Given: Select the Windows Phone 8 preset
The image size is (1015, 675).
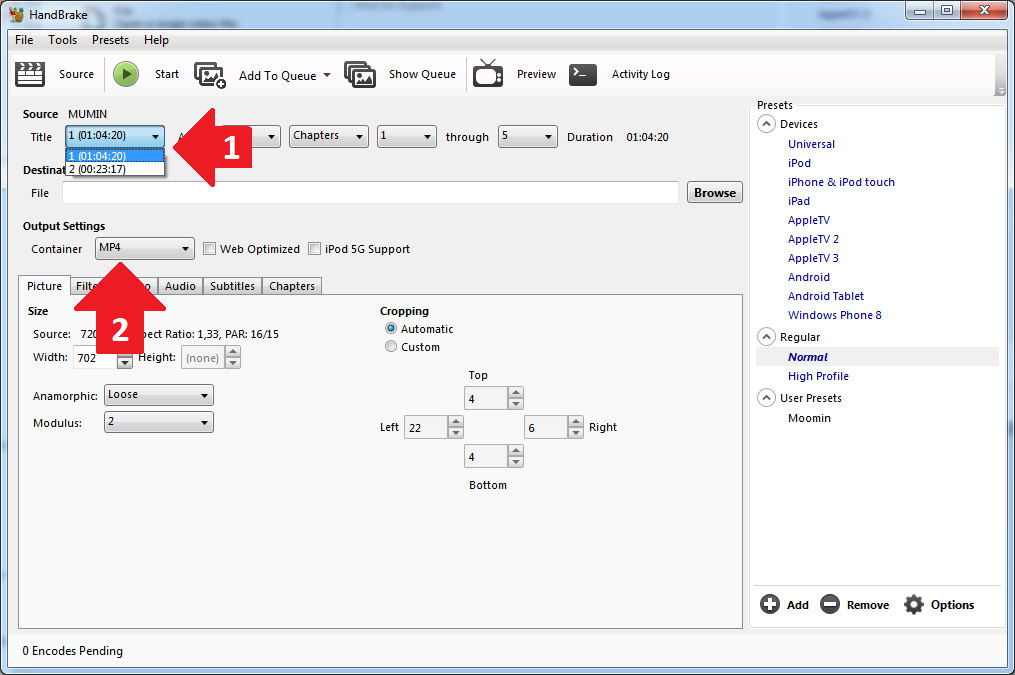Looking at the screenshot, I should pos(834,315).
